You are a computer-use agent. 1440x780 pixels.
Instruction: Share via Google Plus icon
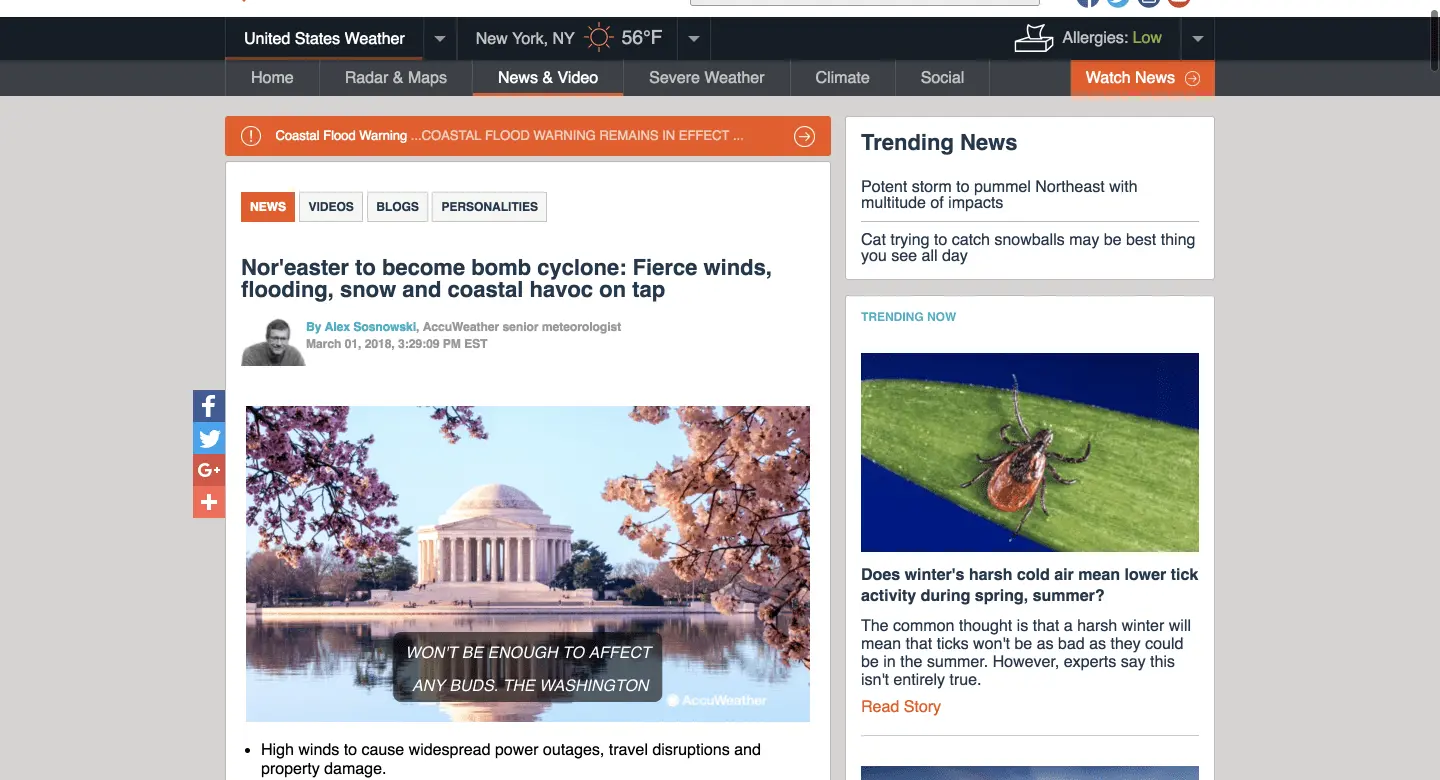(x=209, y=470)
